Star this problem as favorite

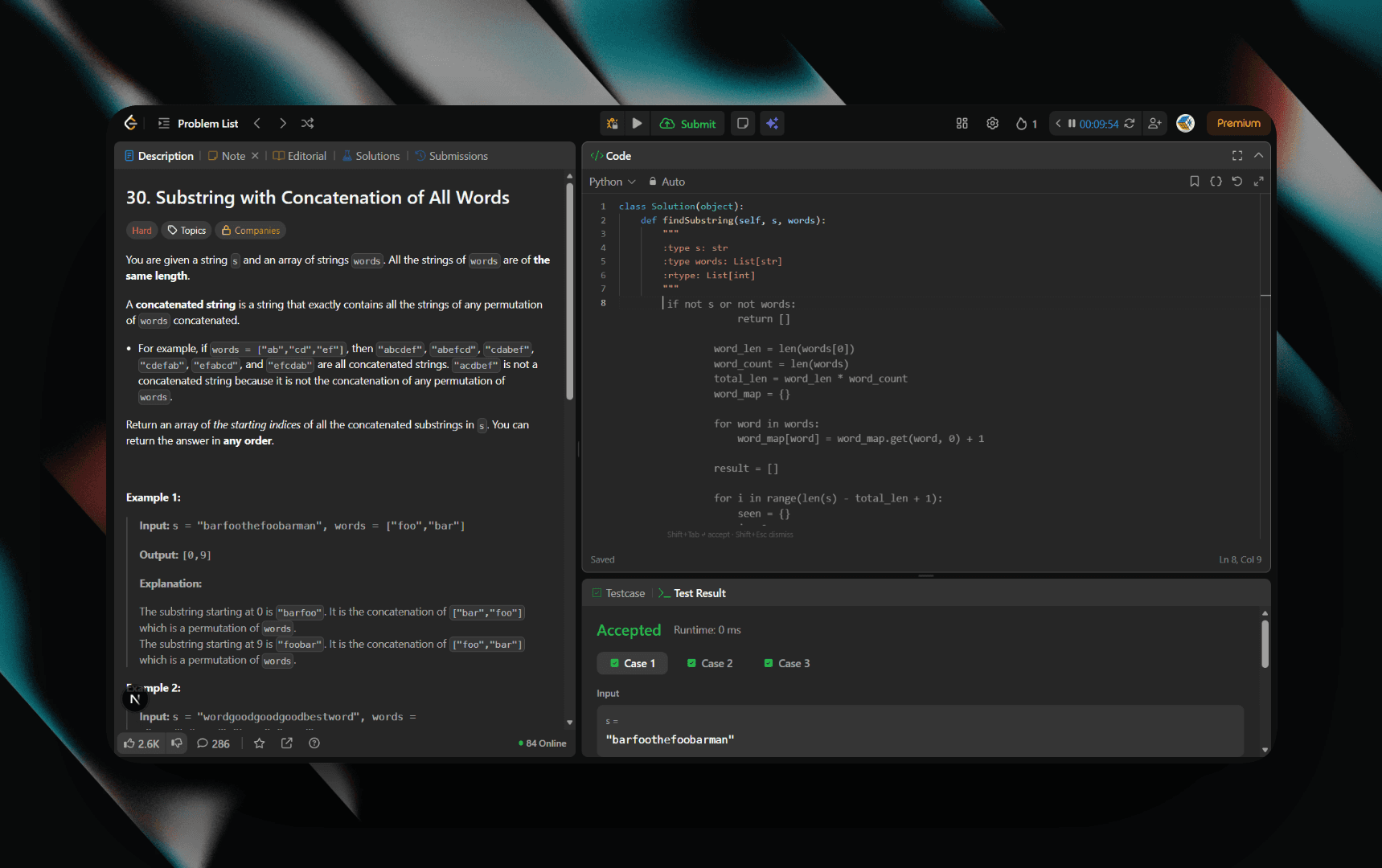point(259,743)
